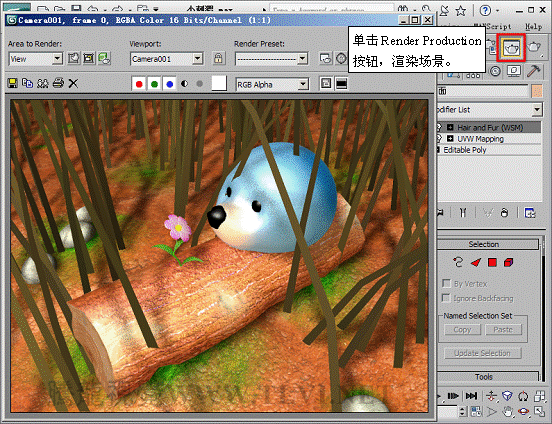Screen dimensions: 552x424
Task: Clone the rendered frame window
Action: [x=43, y=83]
